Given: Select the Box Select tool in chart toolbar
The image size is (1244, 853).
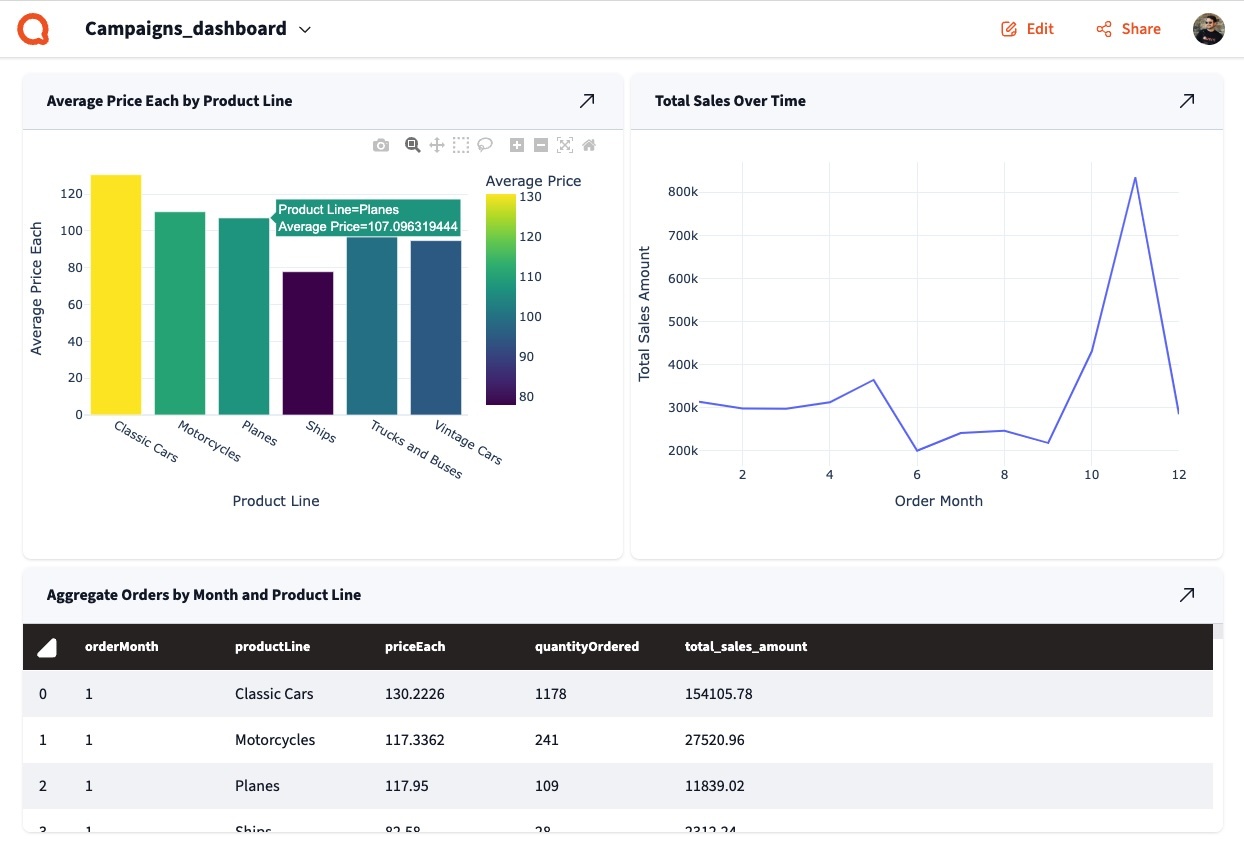Looking at the screenshot, I should coord(461,145).
